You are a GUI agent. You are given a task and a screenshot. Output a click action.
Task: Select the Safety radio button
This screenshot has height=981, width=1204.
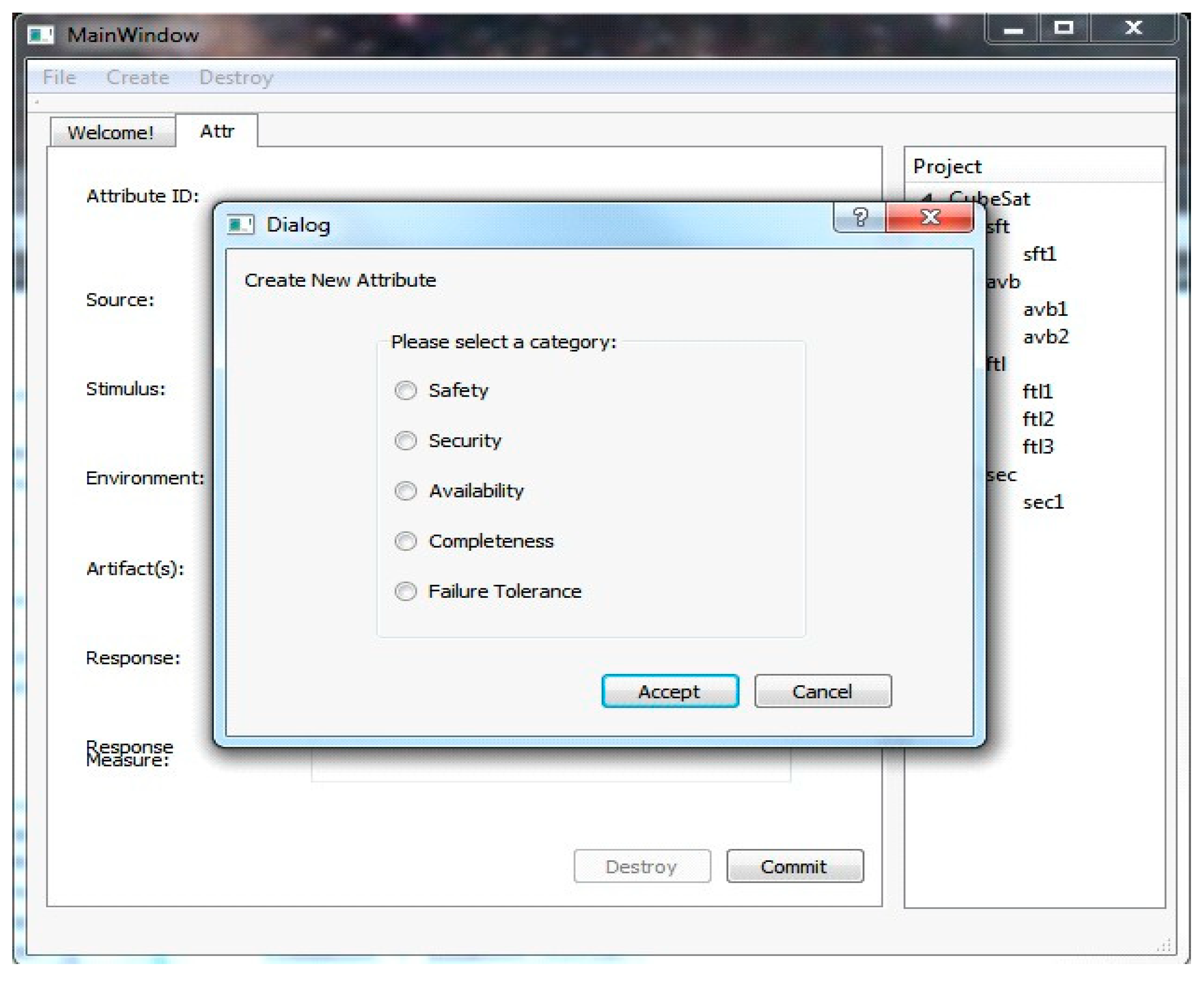[405, 390]
